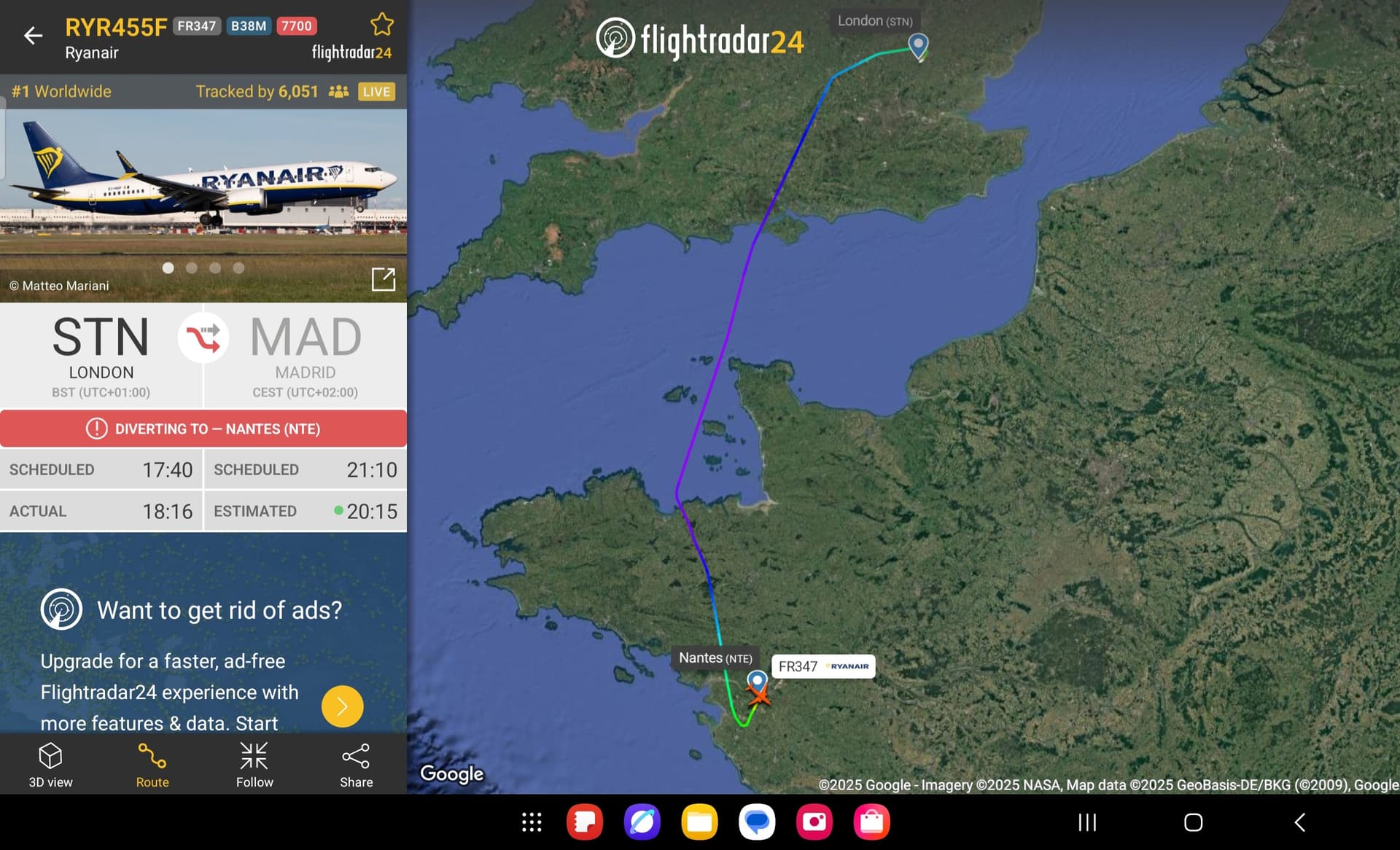This screenshot has height=850, width=1400.
Task: Open the FR347 Ryanair map label
Action: click(823, 666)
